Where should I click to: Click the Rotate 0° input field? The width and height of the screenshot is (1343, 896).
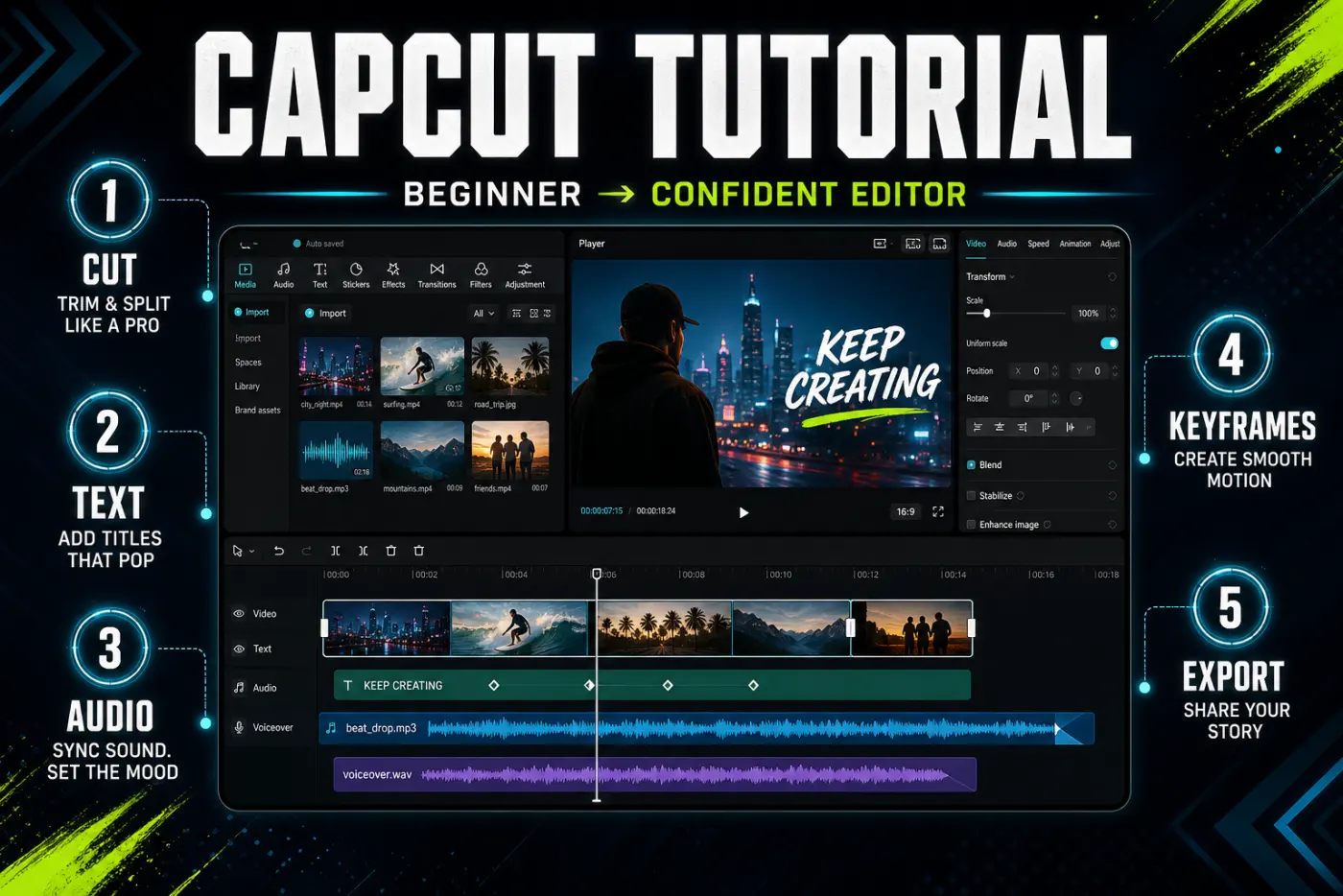point(1030,398)
